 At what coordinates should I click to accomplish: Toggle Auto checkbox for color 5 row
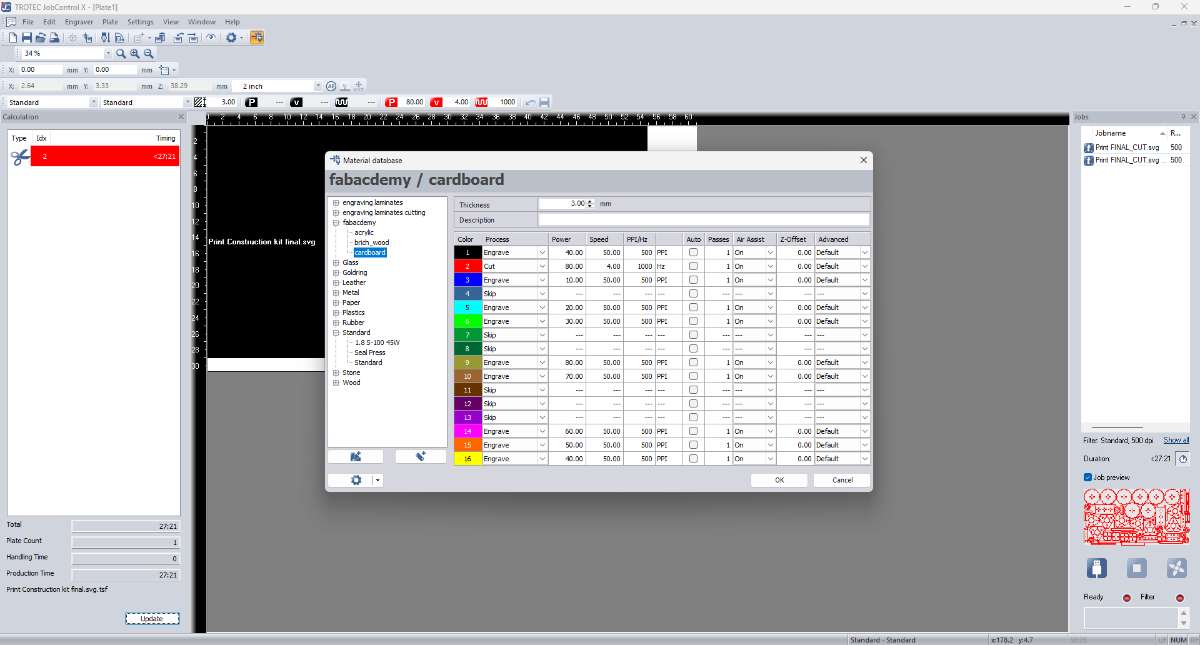694,308
